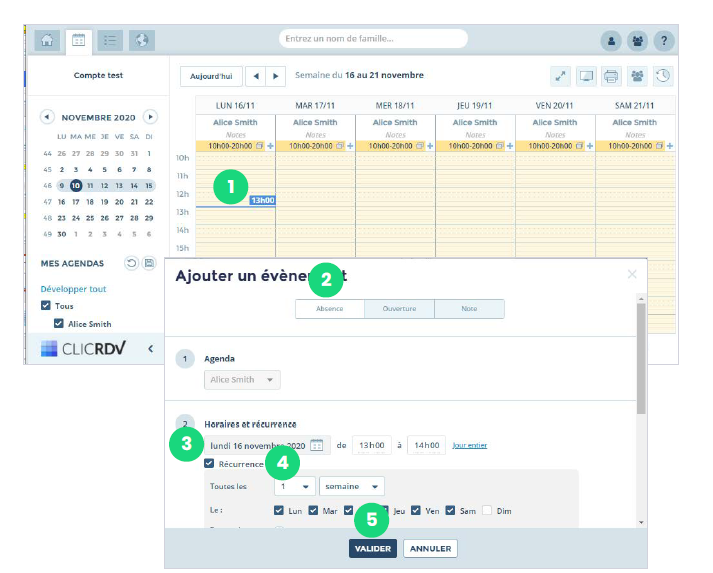Open the home icon tab

tap(46, 41)
